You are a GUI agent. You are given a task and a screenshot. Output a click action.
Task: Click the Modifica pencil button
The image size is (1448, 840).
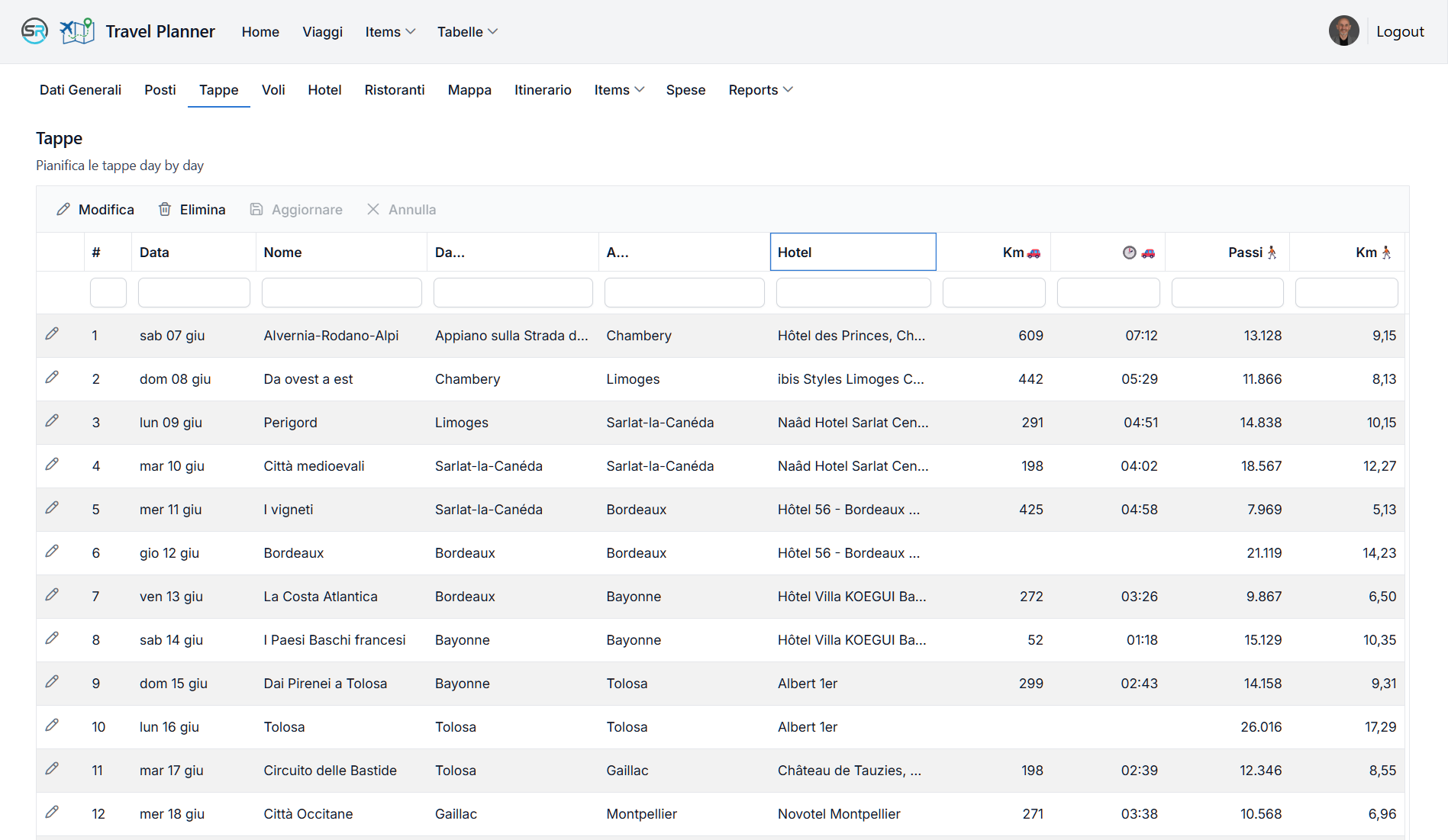95,210
